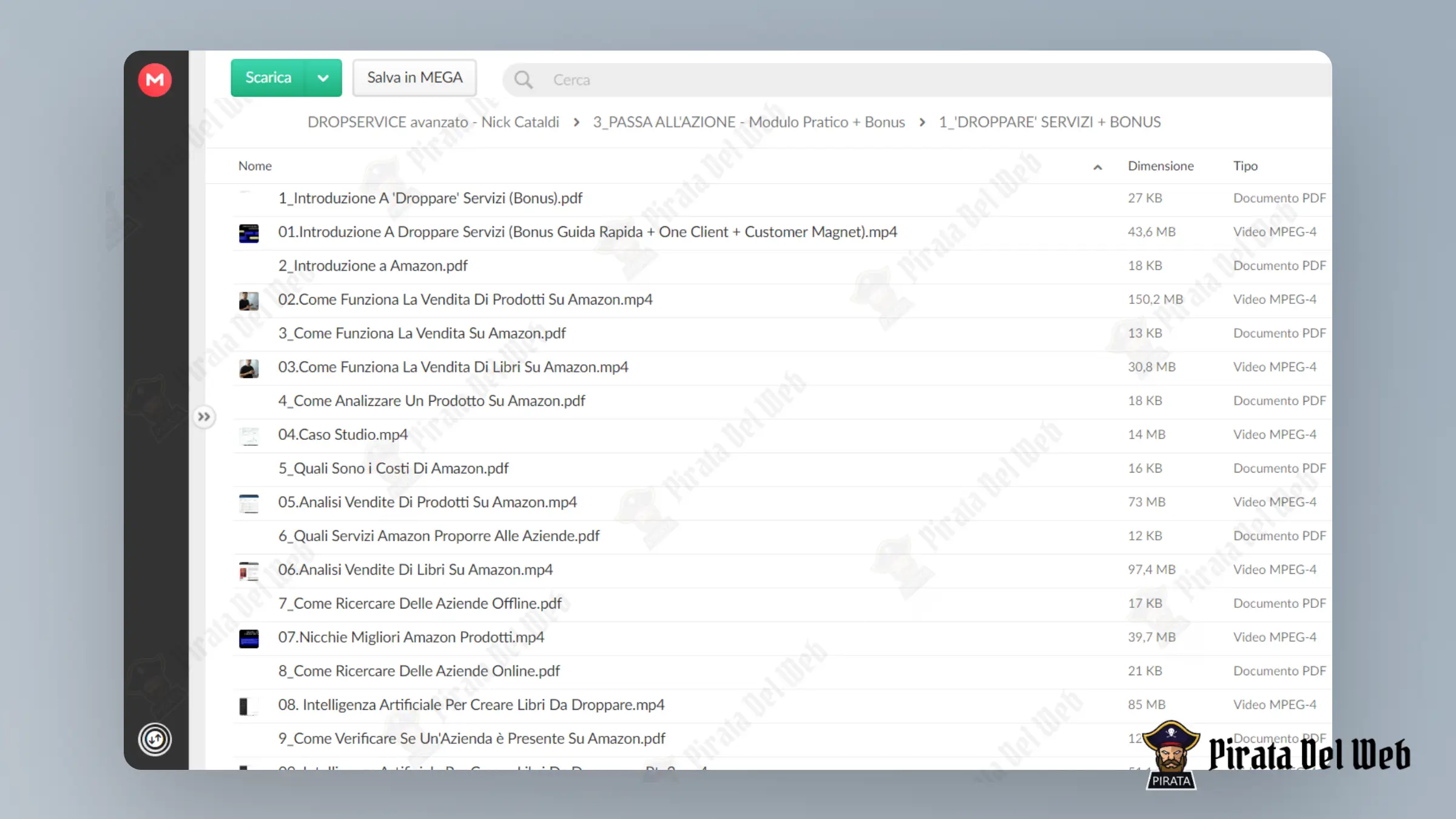Click the 39,7 MB size cell

tap(1151, 637)
